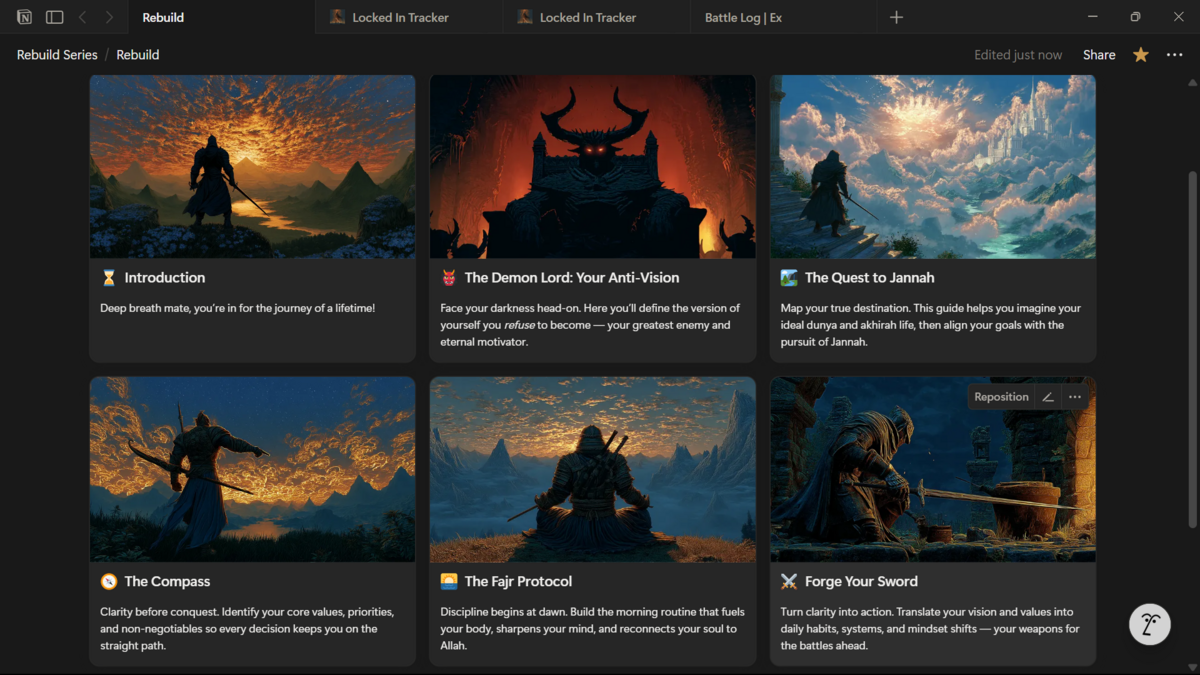
Task: Switch to the Battle Log tab
Action: pos(783,17)
